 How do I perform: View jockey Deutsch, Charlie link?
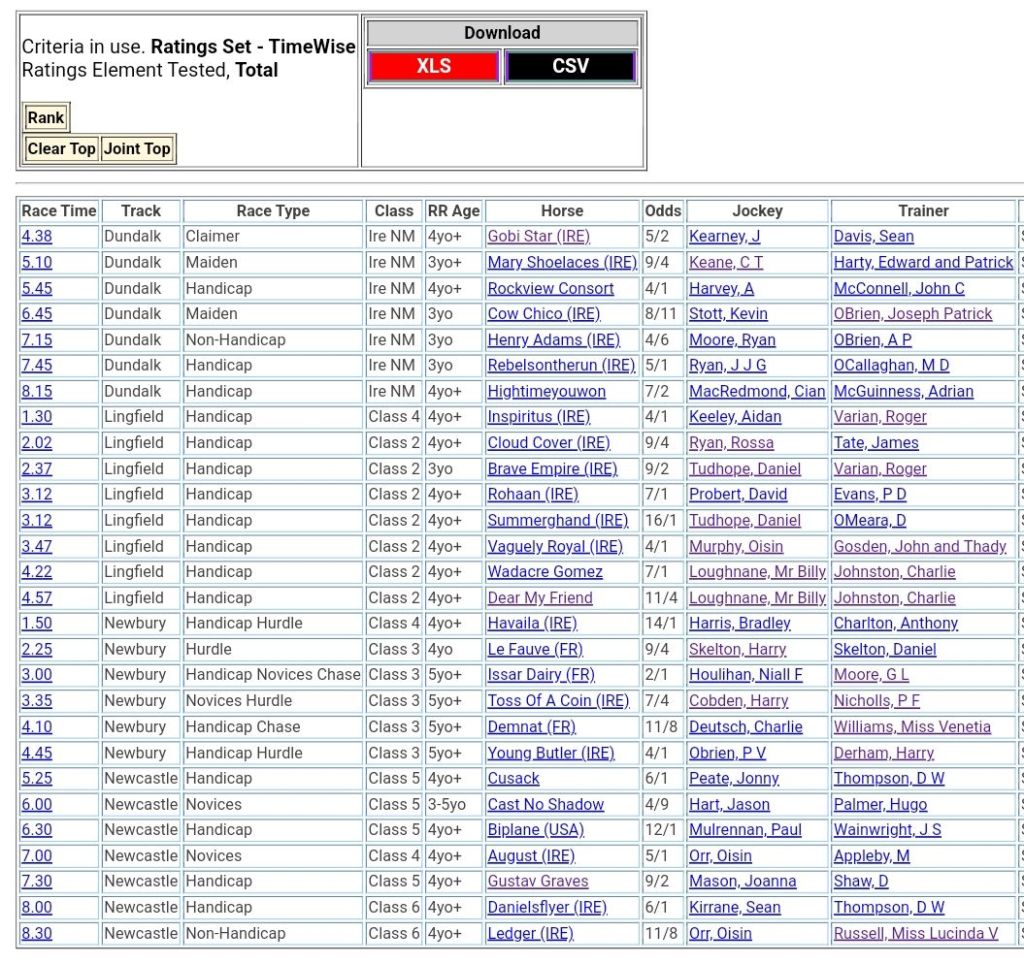tap(745, 727)
